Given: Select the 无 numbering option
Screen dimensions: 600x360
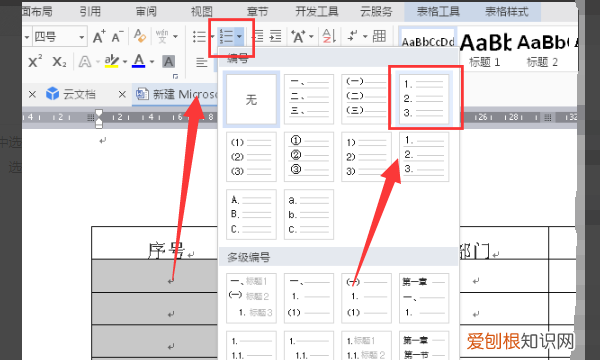Looking at the screenshot, I should coord(251,99).
